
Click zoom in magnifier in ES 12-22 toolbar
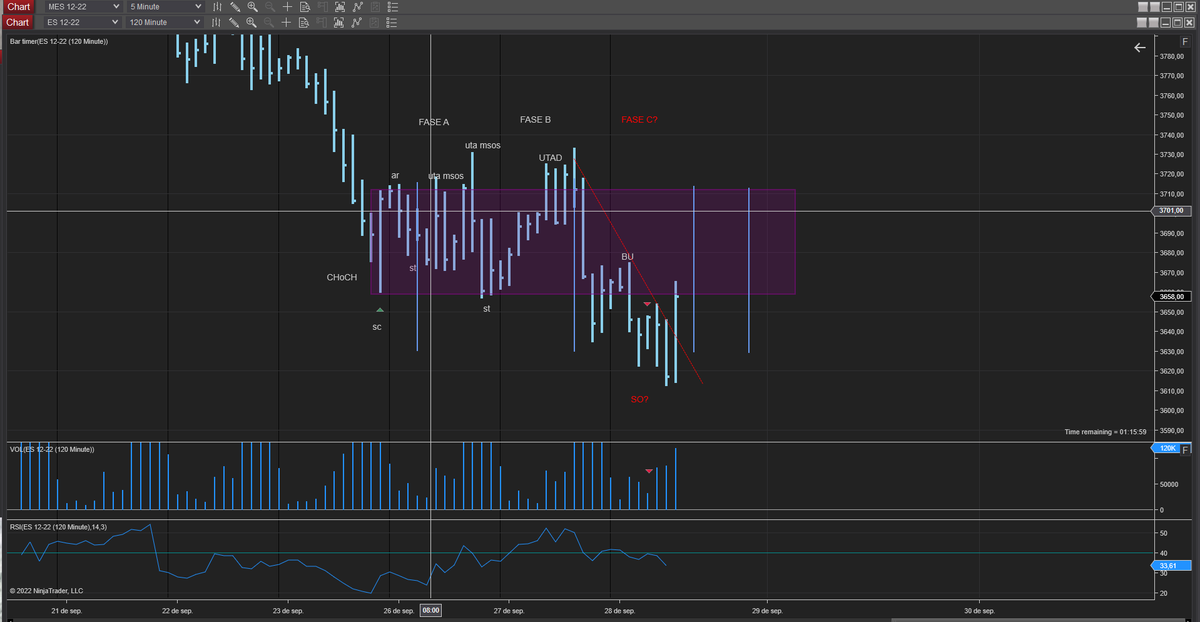pos(251,22)
